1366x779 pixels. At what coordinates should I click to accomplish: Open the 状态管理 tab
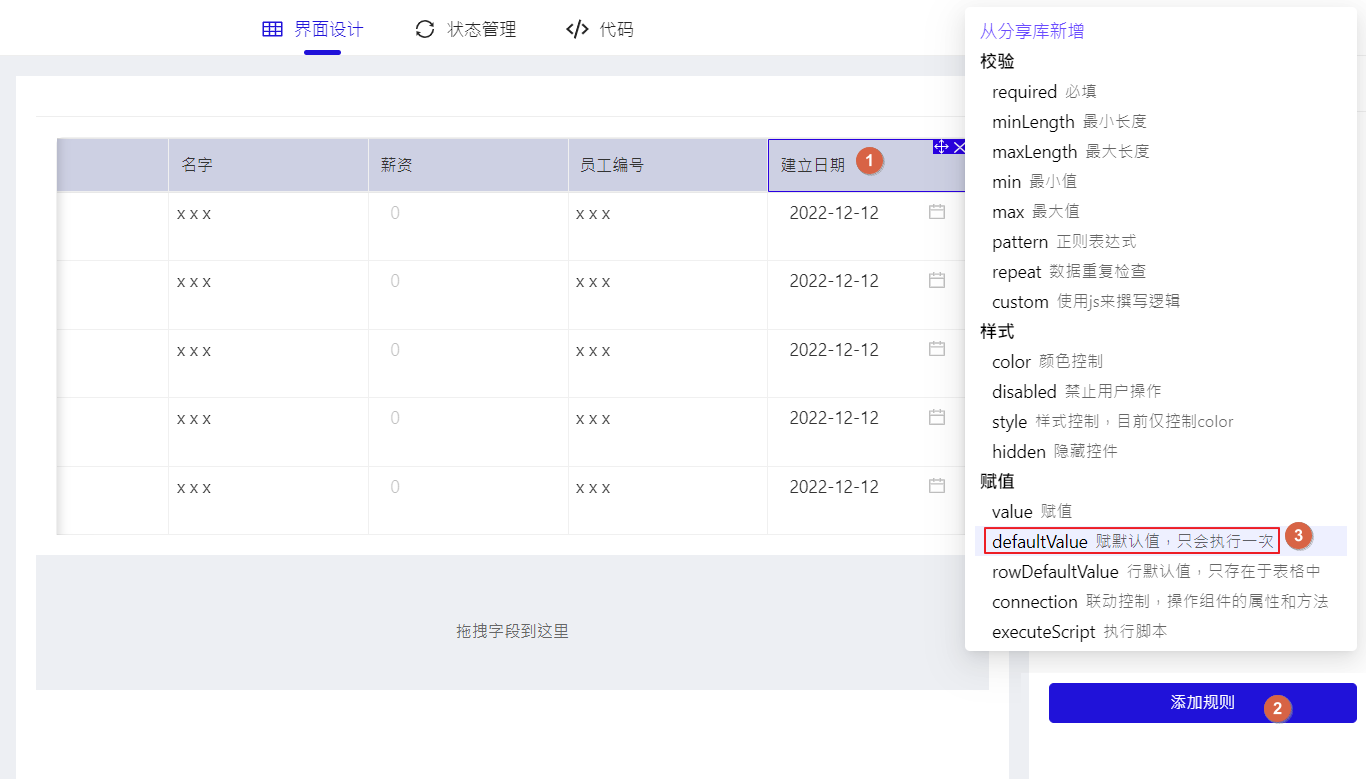[x=466, y=30]
